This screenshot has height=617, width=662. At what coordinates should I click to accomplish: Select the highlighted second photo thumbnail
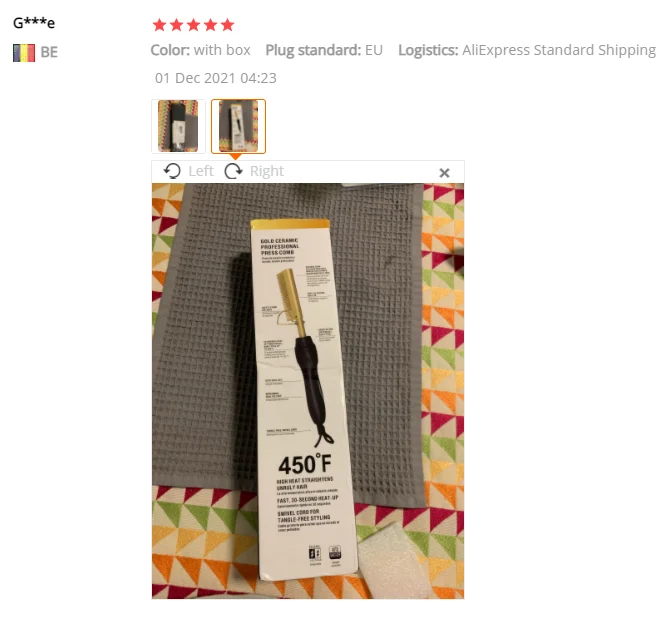(x=239, y=126)
